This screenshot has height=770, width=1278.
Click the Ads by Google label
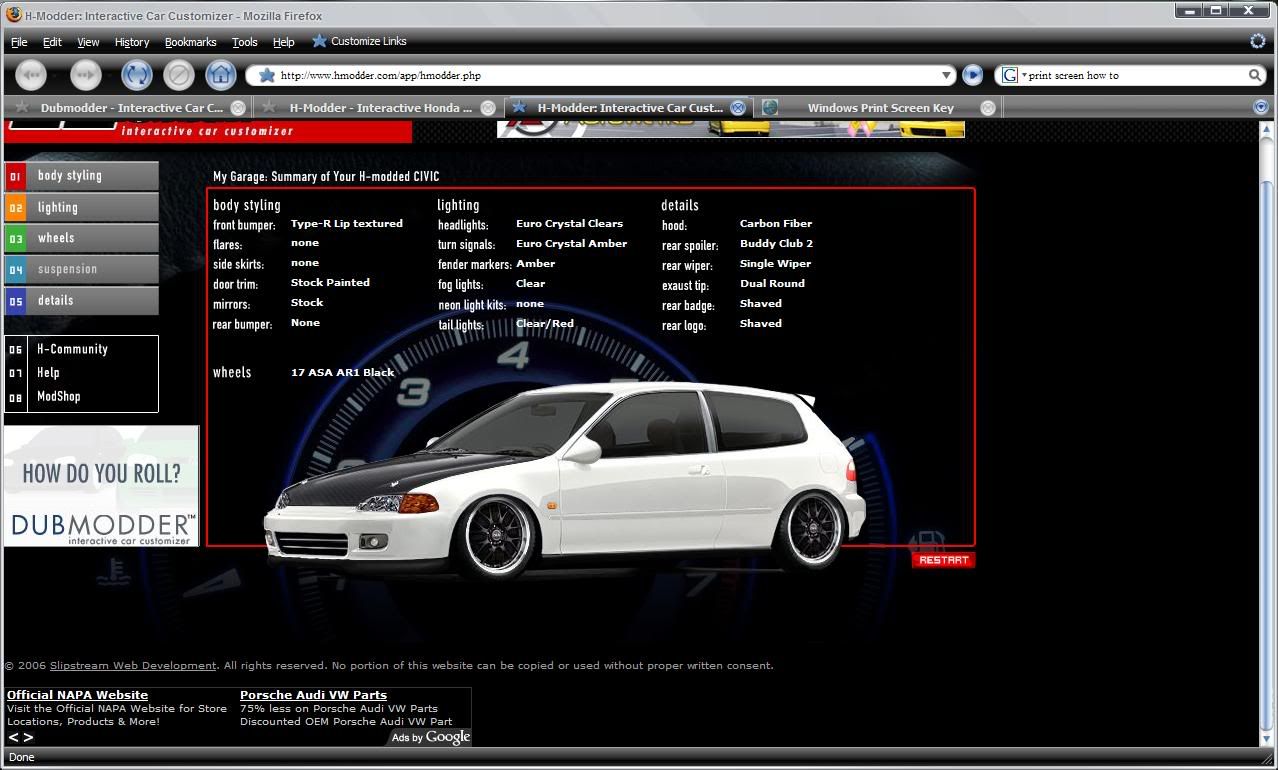pos(430,738)
